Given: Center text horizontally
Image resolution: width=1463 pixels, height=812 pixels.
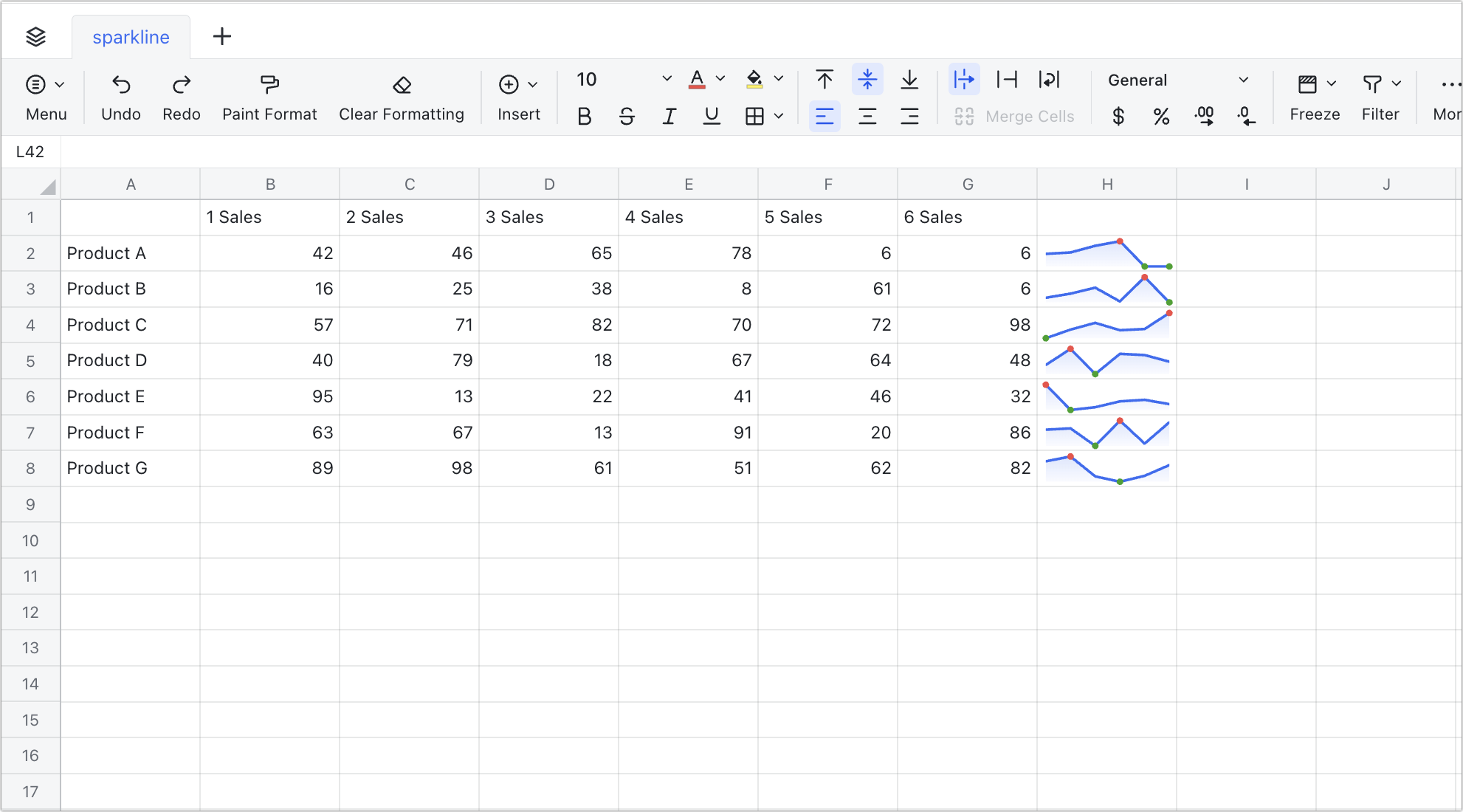Looking at the screenshot, I should (867, 116).
